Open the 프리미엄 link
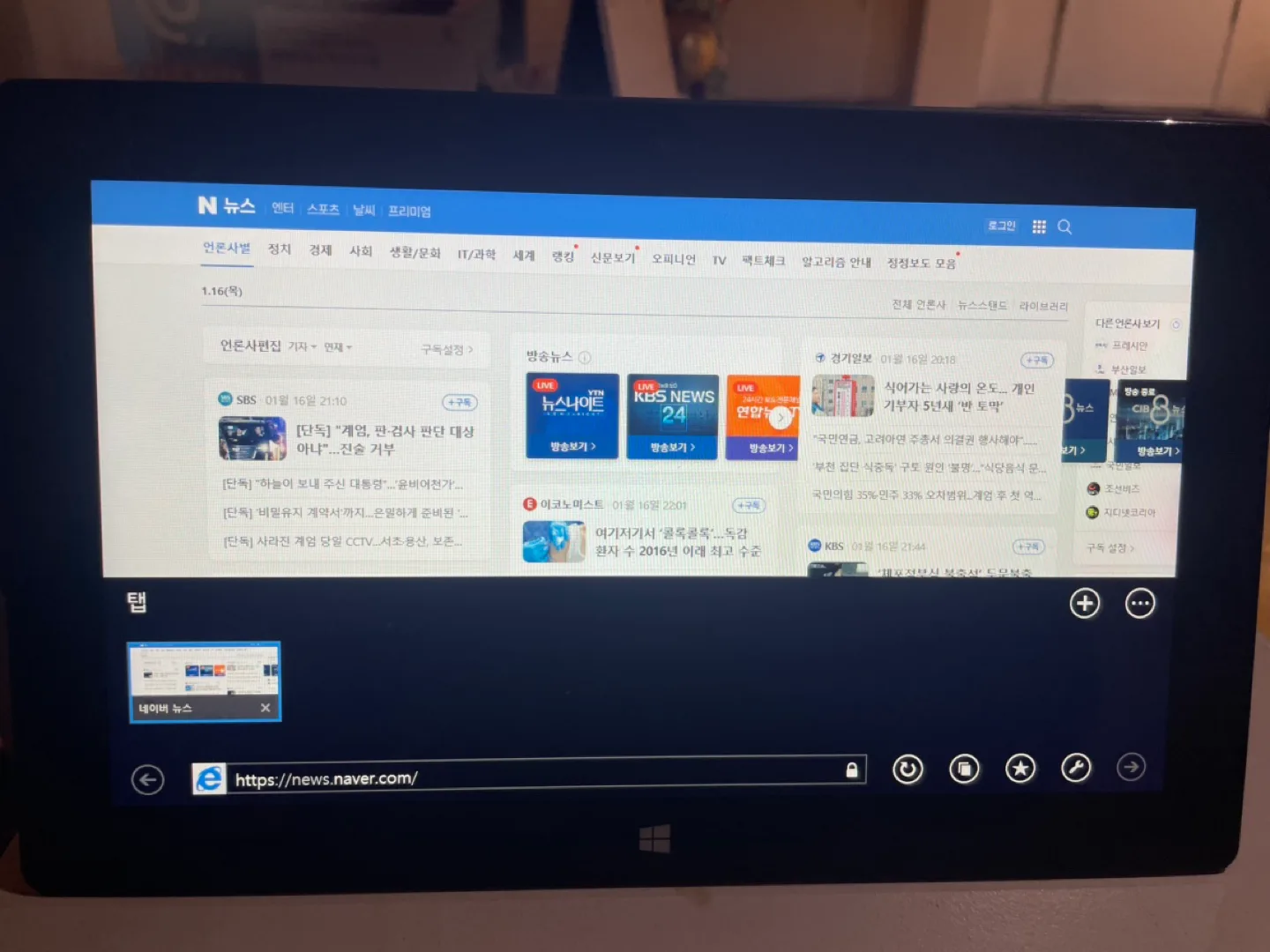 pos(409,212)
